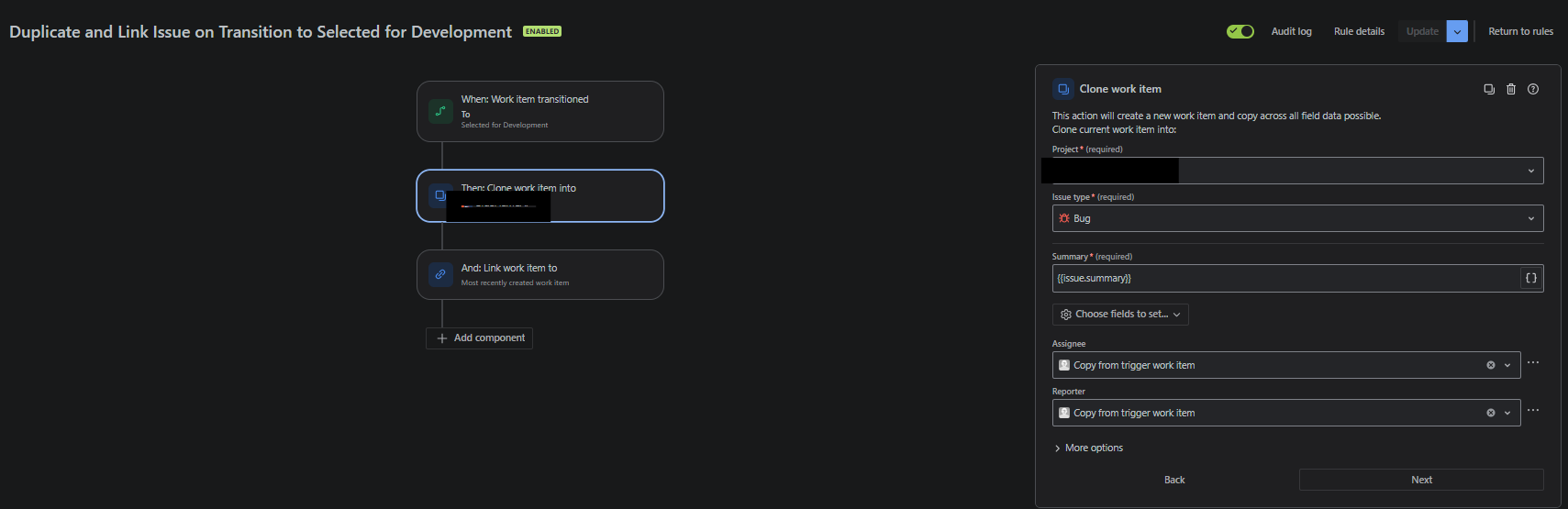Open the Issue type Bug dropdown

pyautogui.click(x=1298, y=218)
